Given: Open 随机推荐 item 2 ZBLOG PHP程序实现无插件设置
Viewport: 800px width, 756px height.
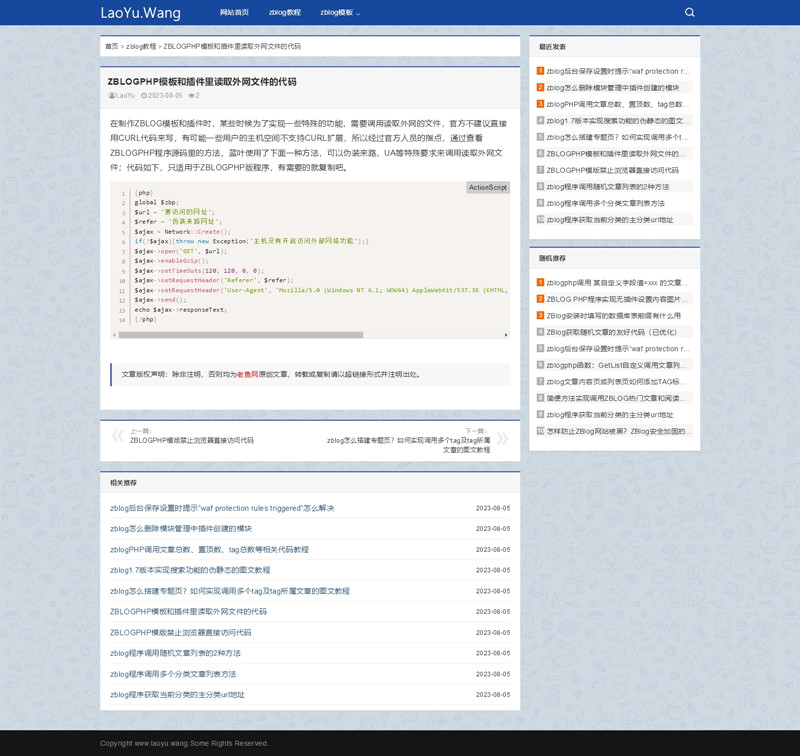Looking at the screenshot, I should tap(617, 299).
